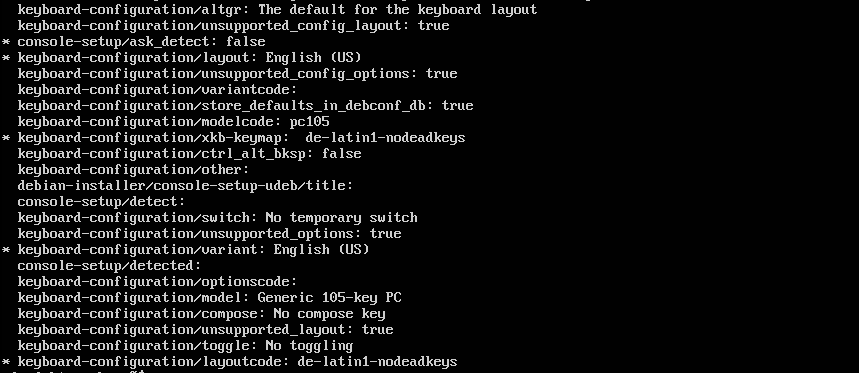Click the Generic 105-key PC model value

click(x=329, y=298)
